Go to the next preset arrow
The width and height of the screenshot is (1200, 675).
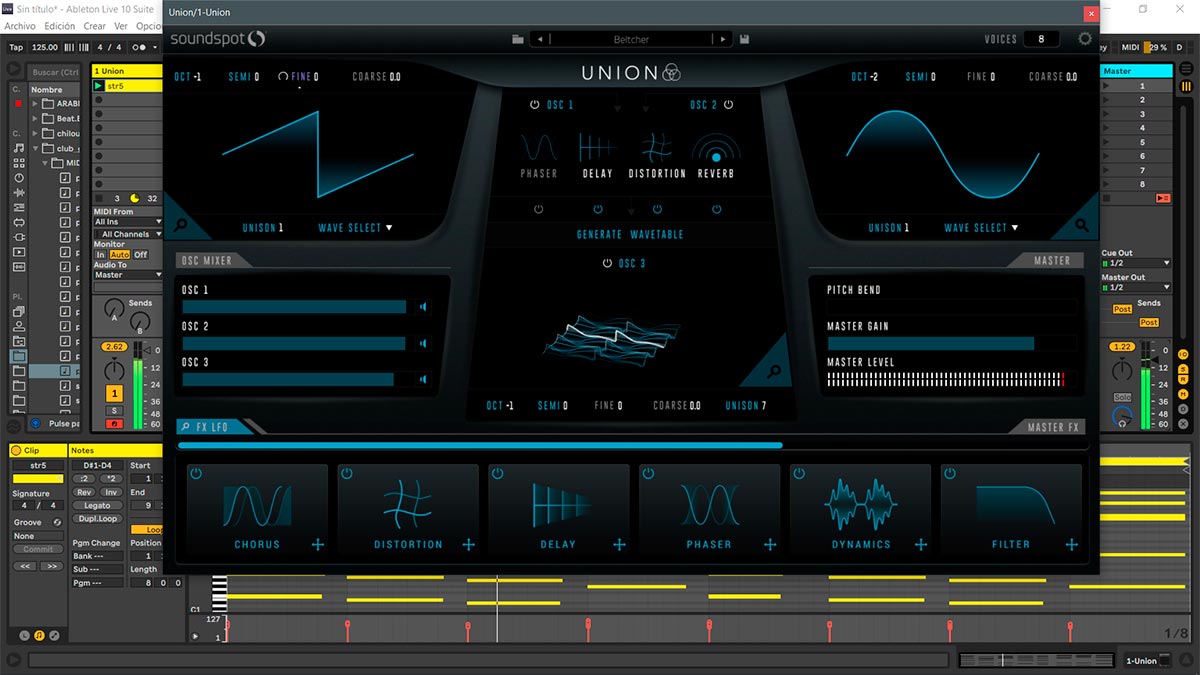click(722, 39)
